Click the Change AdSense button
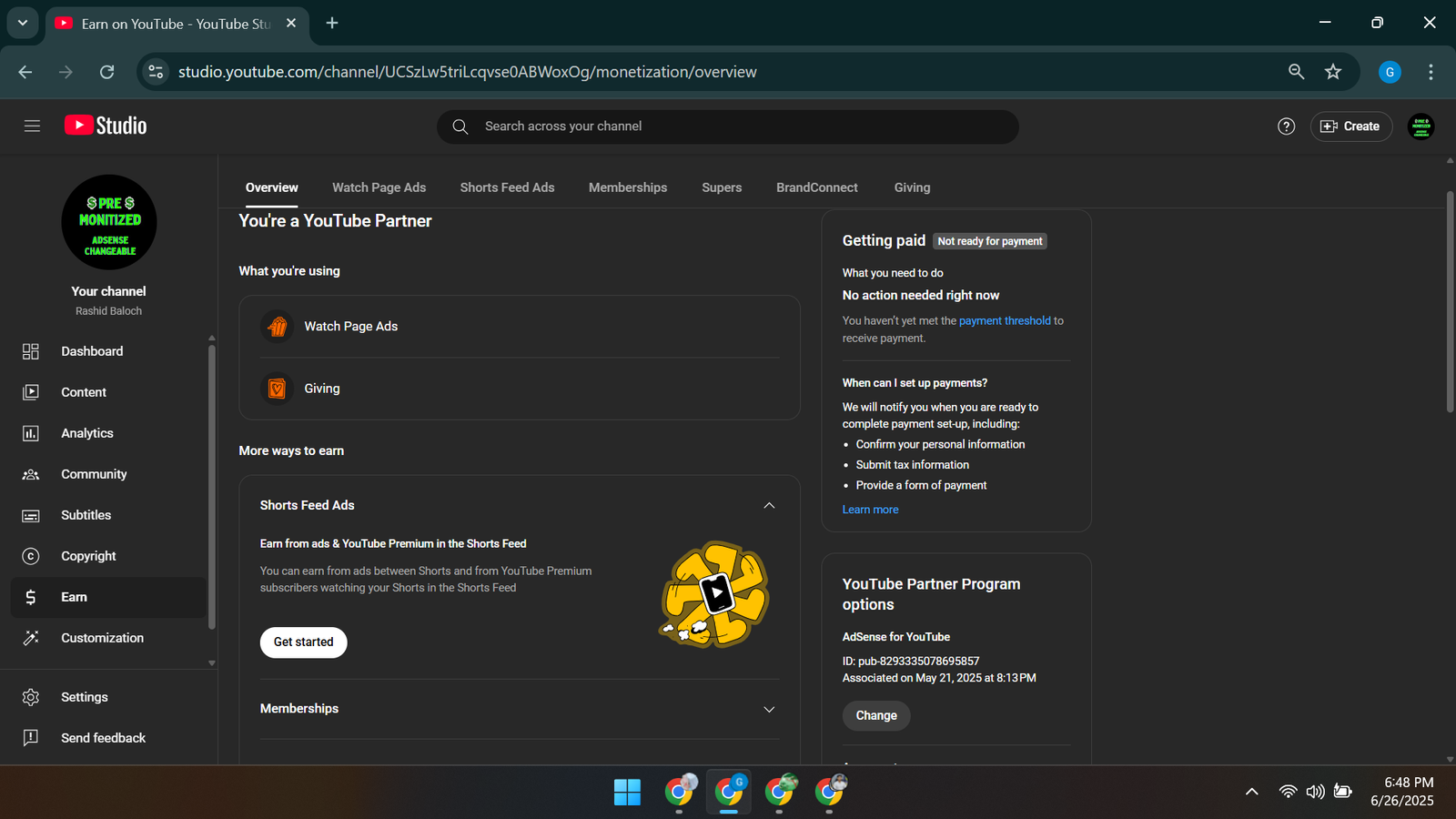This screenshot has width=1456, height=819. 876,715
